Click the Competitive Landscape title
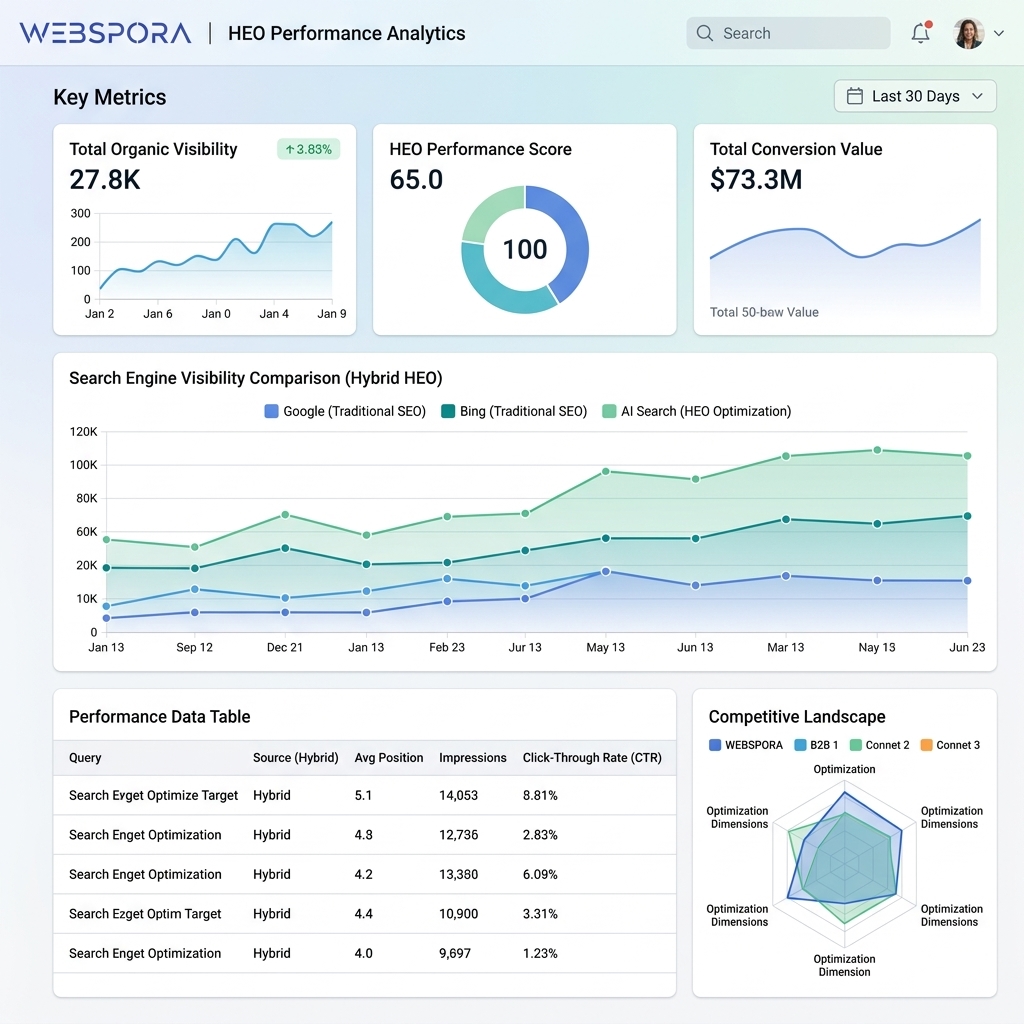The width and height of the screenshot is (1024, 1024). [x=797, y=716]
